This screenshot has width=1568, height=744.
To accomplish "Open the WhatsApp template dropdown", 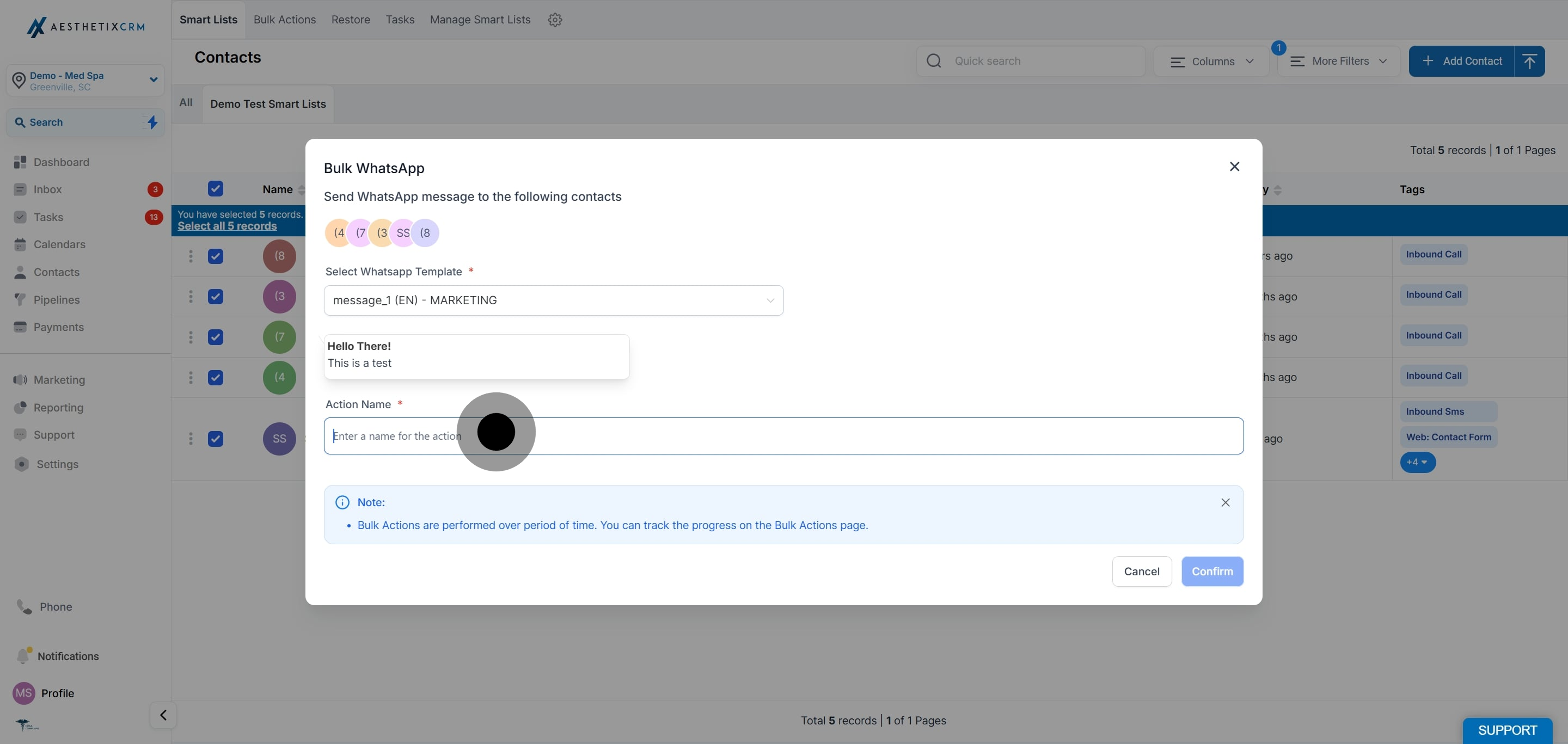I will [x=553, y=300].
